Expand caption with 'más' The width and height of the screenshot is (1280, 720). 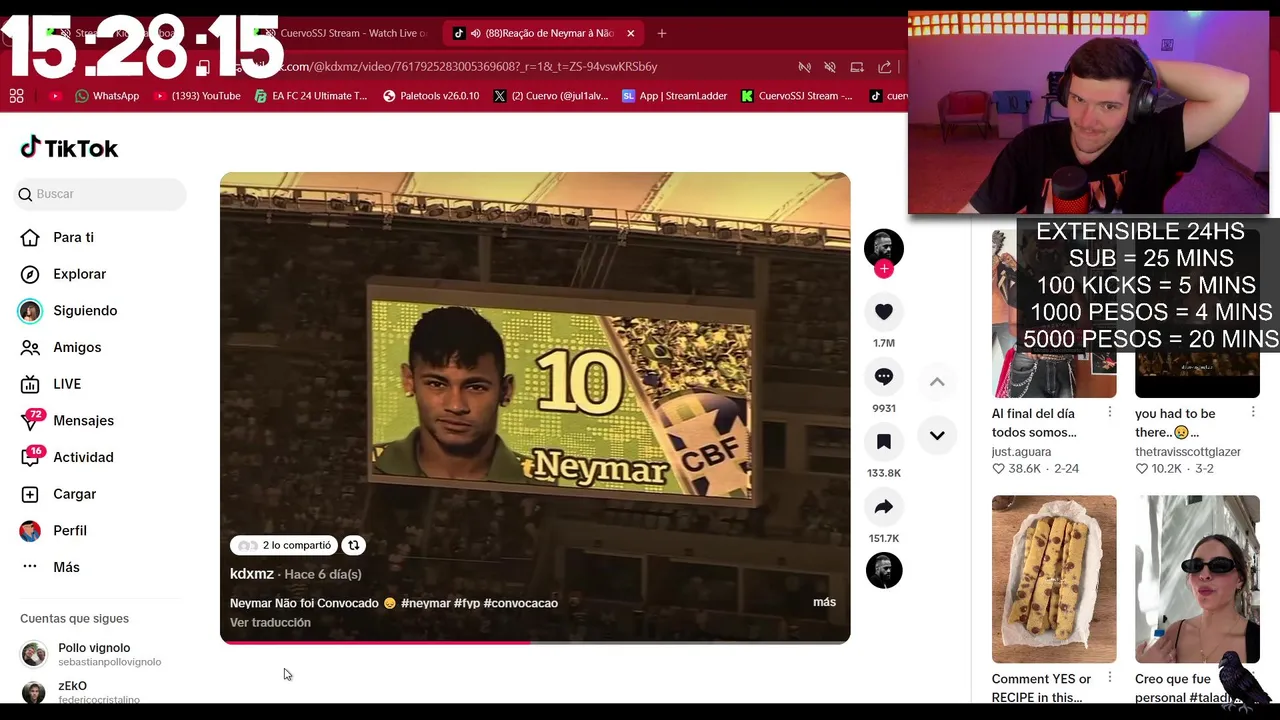tap(824, 602)
